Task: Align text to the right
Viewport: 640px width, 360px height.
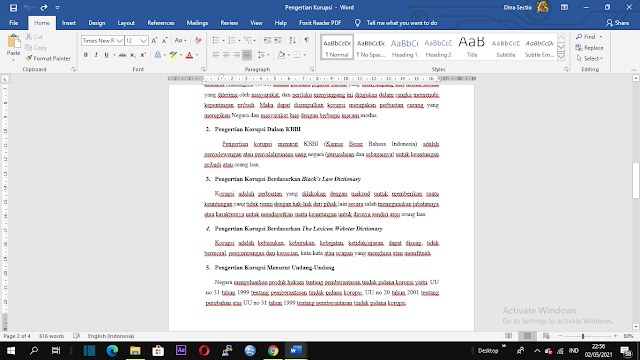Action: pyautogui.click(x=236, y=55)
